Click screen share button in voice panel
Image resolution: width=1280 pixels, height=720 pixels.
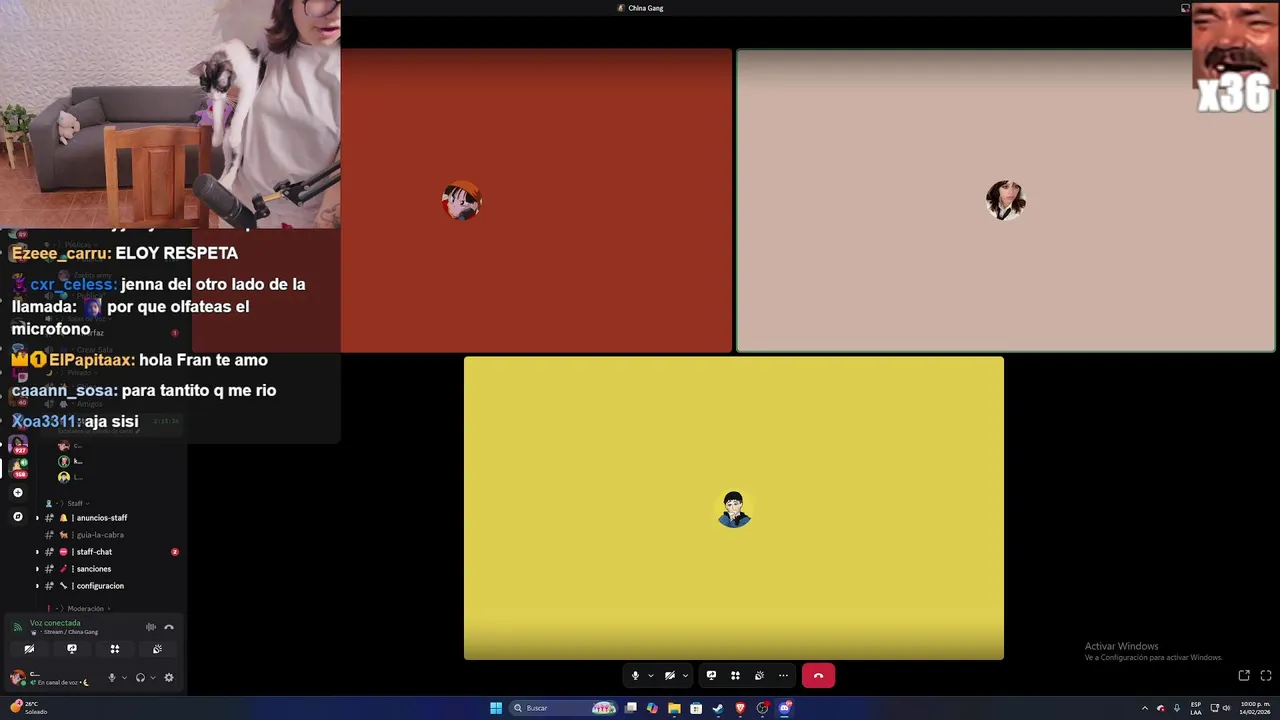tap(72, 649)
